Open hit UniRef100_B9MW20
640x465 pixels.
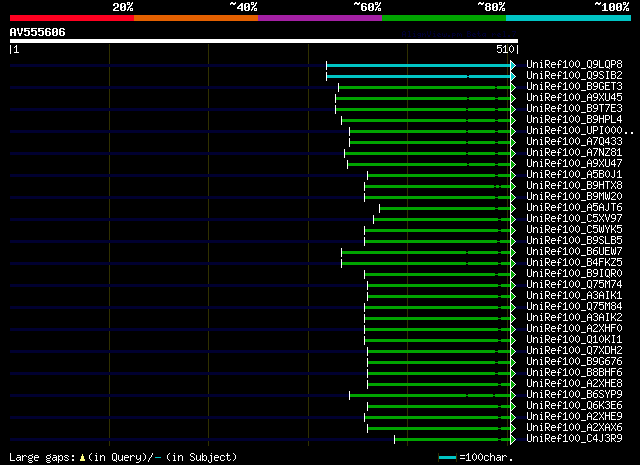pos(574,196)
